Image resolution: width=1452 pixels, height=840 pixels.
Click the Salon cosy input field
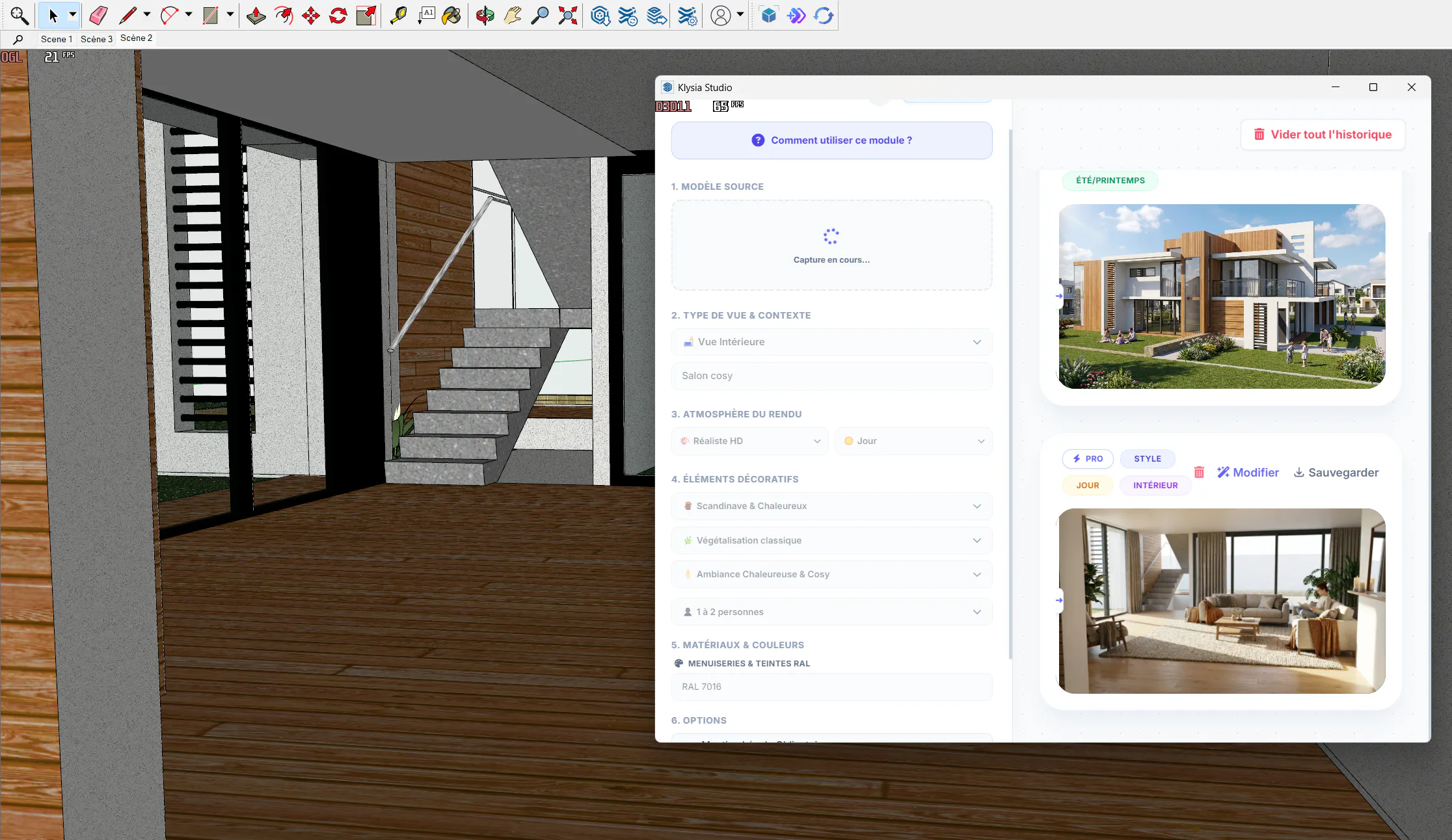tap(831, 376)
